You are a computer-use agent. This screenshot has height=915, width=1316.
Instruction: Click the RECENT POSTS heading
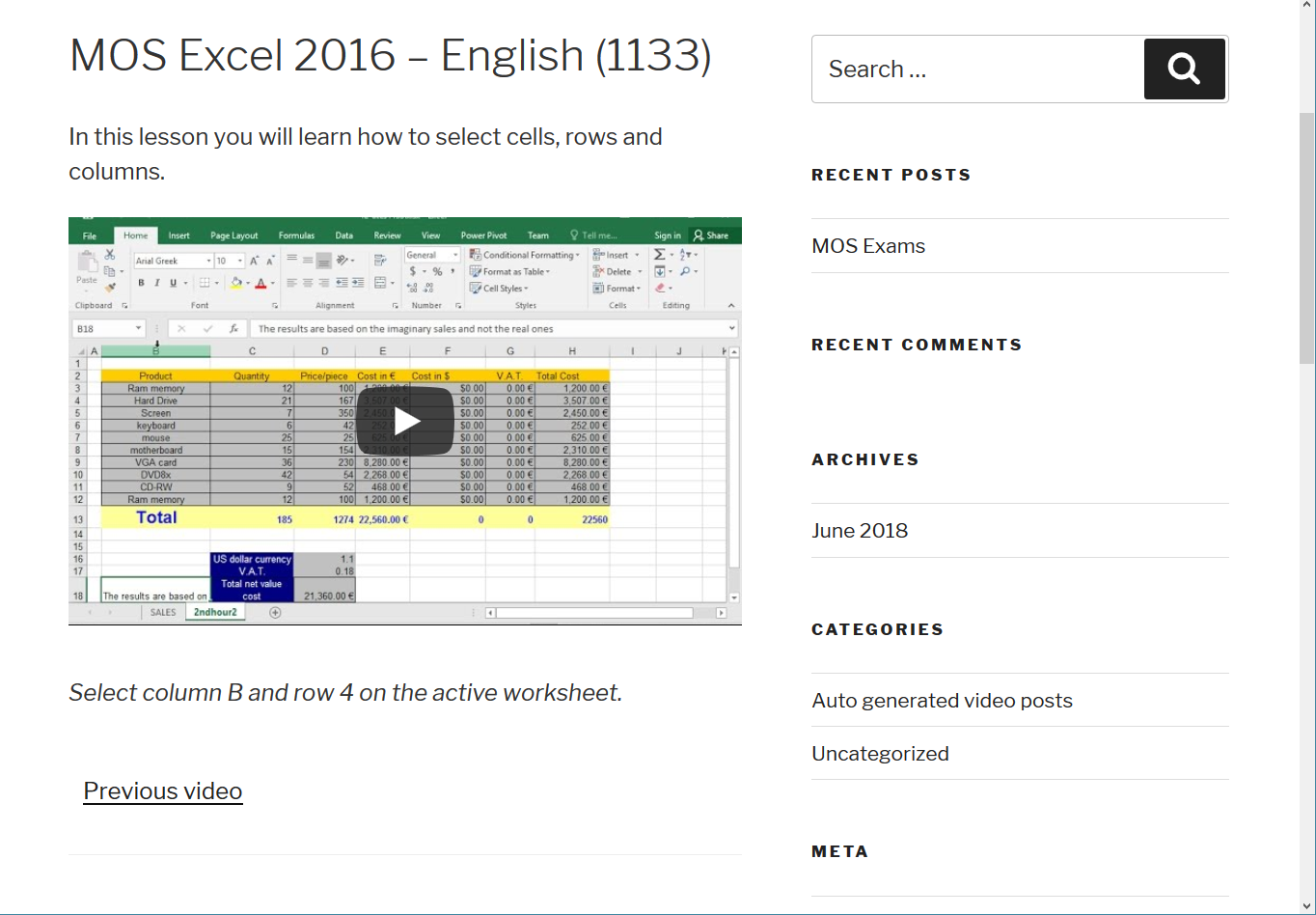point(891,175)
